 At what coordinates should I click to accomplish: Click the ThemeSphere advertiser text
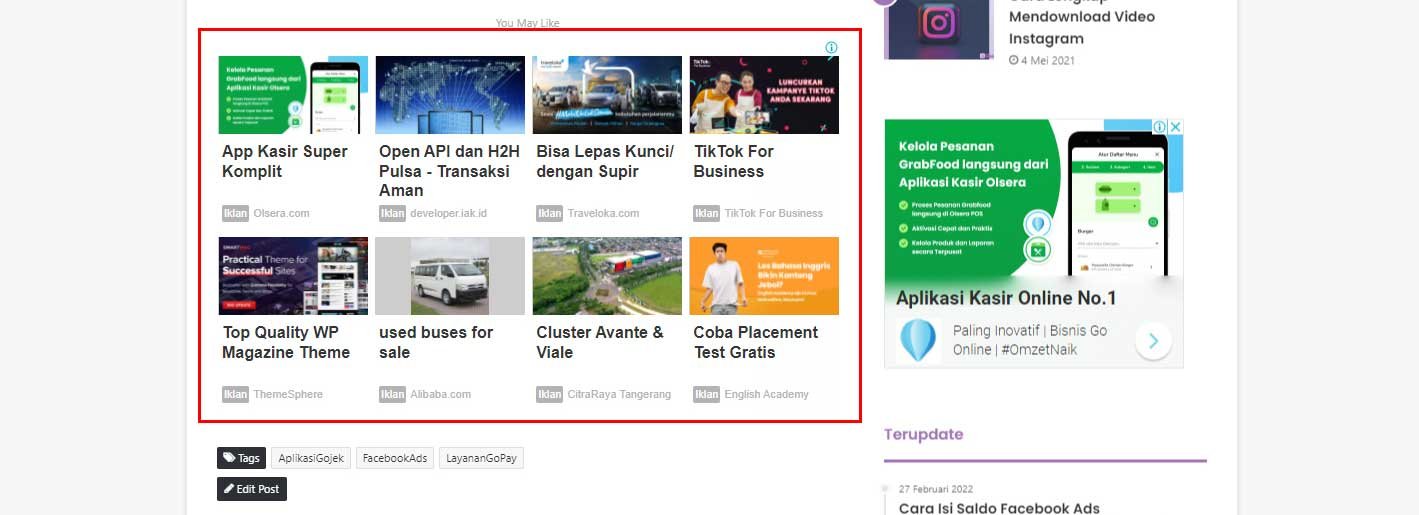288,394
